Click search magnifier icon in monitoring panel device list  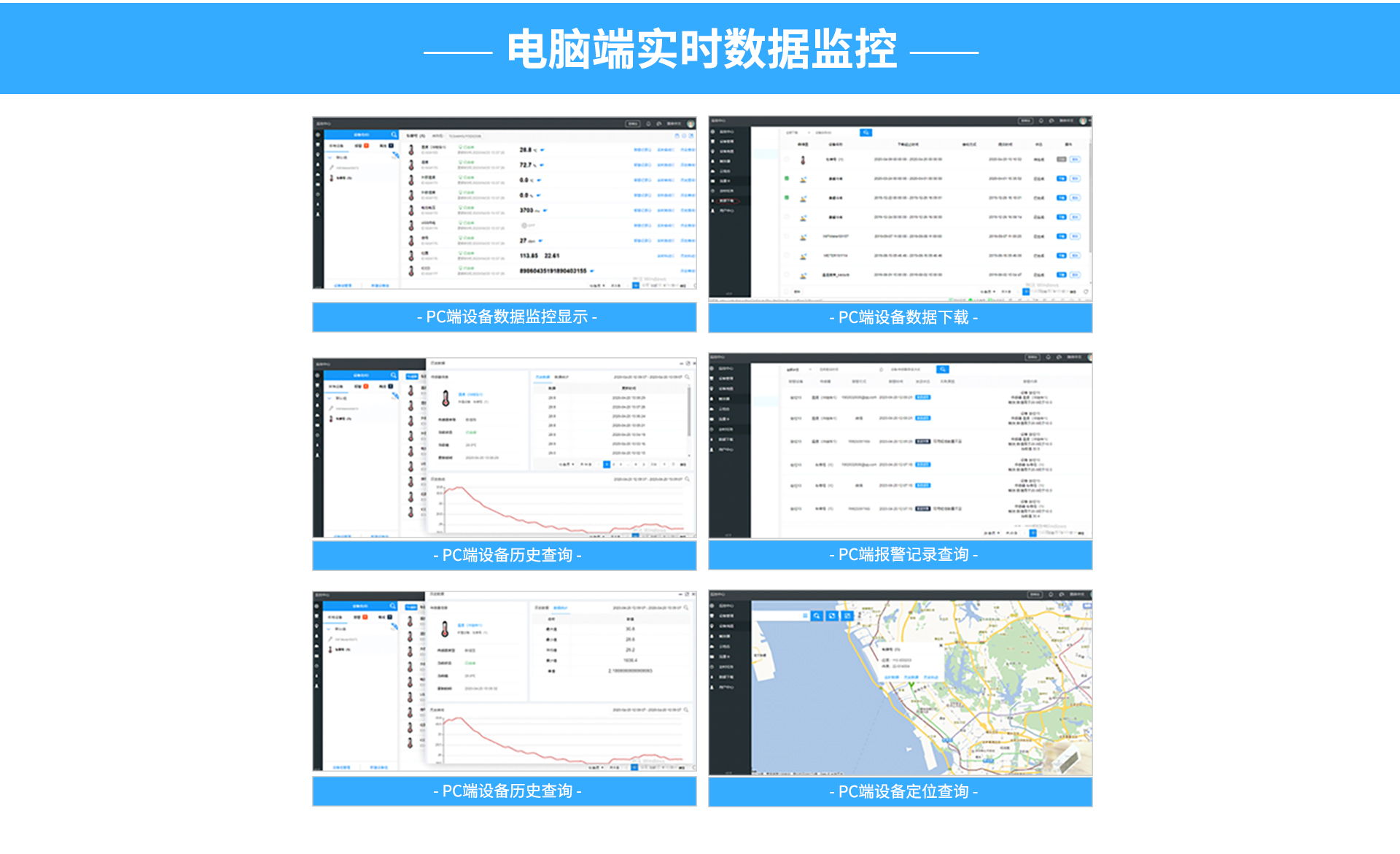coord(394,135)
